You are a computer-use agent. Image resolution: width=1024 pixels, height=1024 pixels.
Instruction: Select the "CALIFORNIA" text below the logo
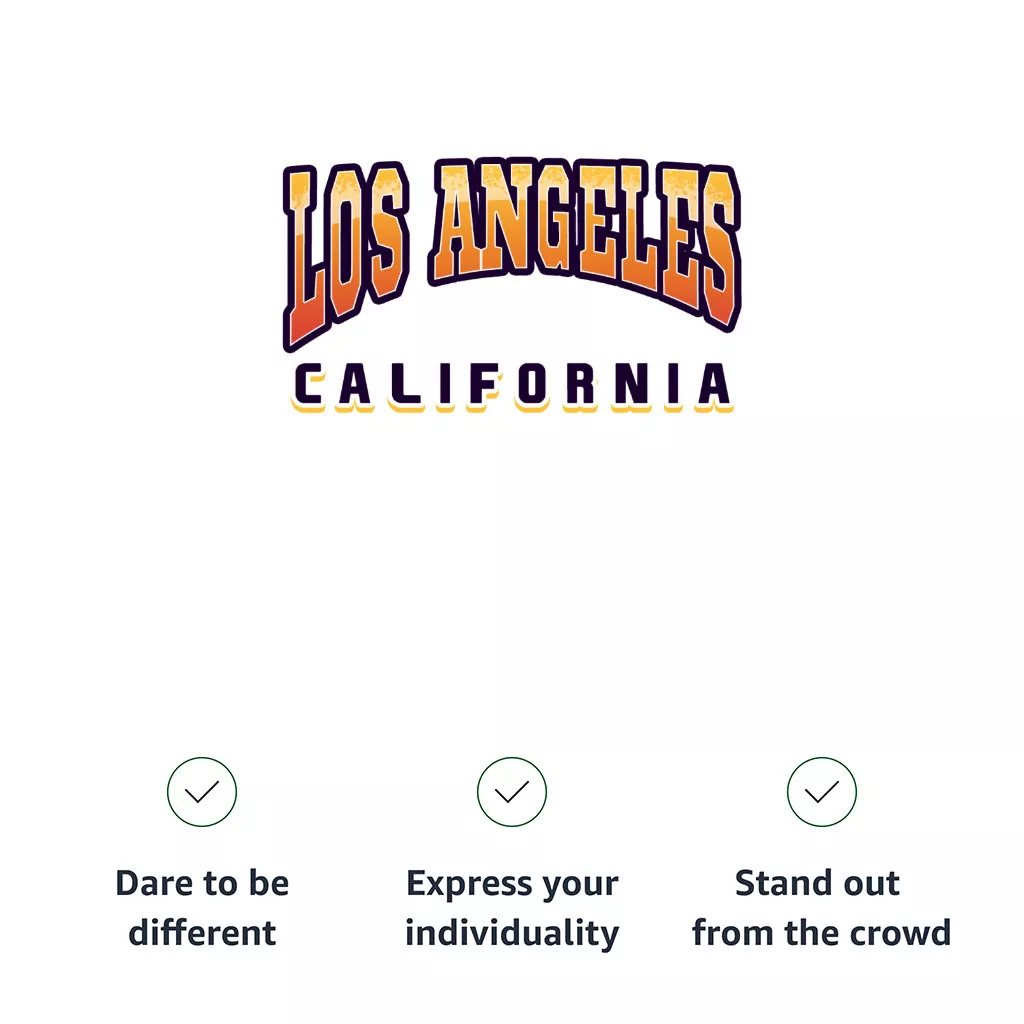click(513, 387)
